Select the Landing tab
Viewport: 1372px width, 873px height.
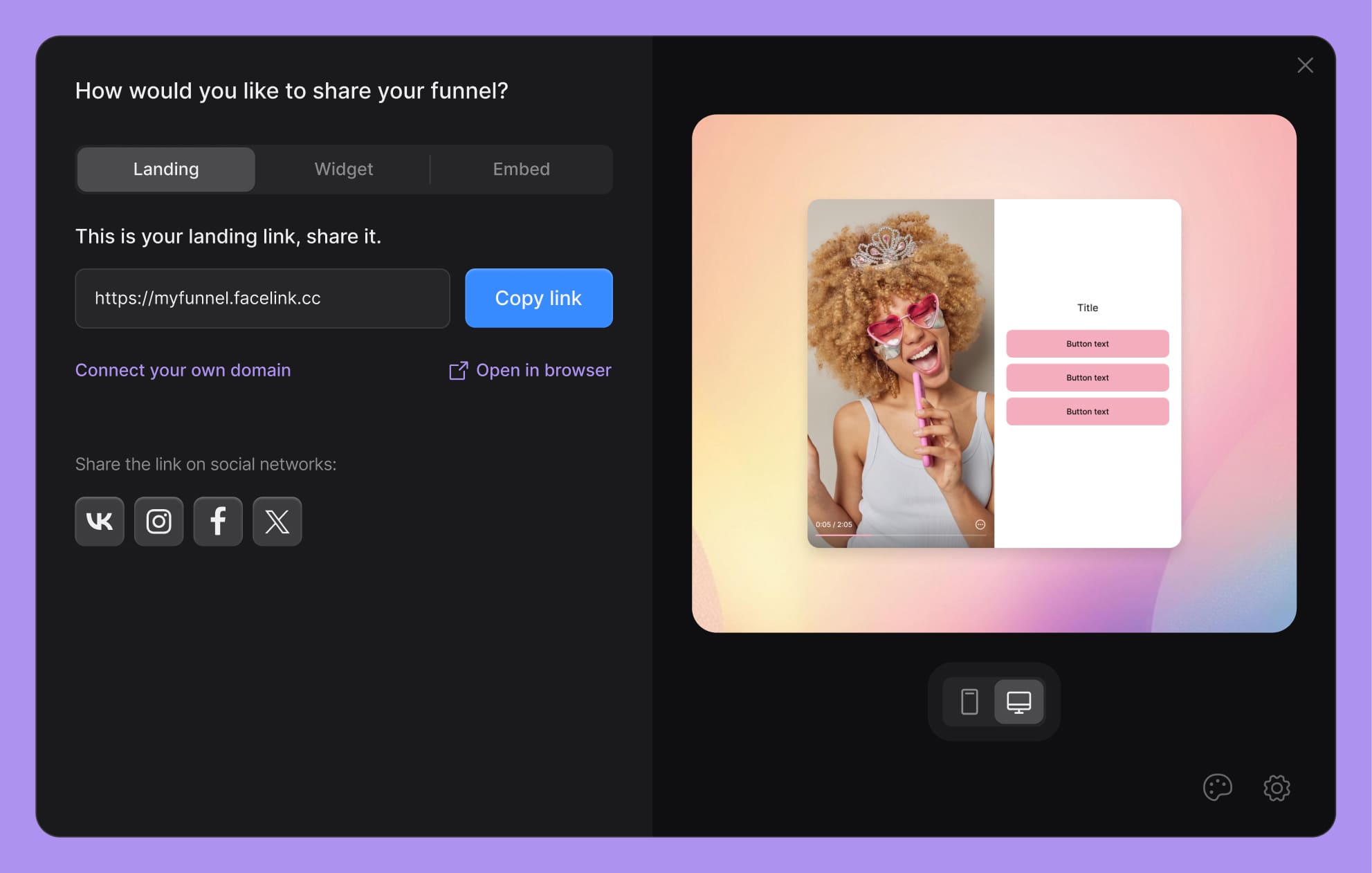coord(166,169)
